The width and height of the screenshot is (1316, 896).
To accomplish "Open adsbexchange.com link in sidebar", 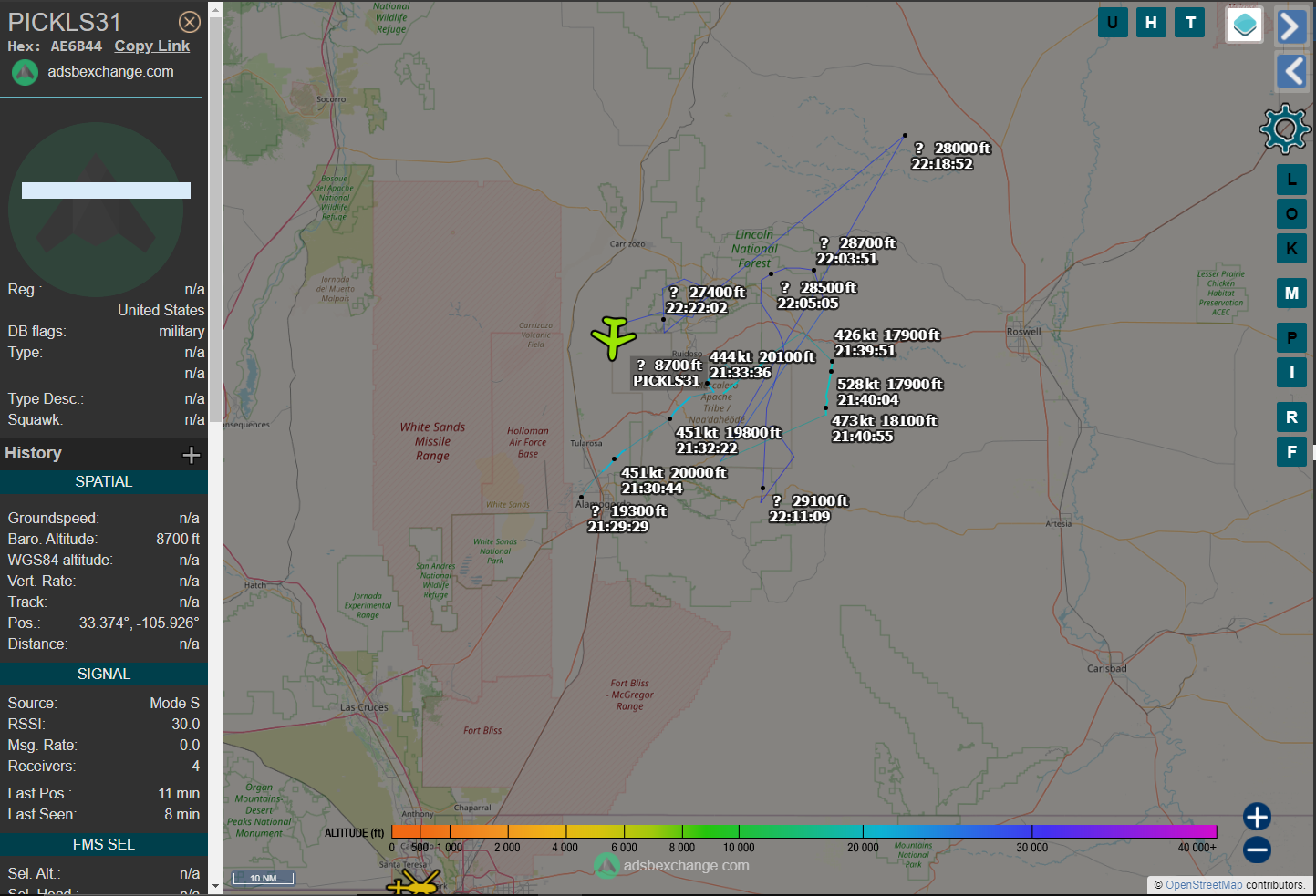I will pos(110,71).
